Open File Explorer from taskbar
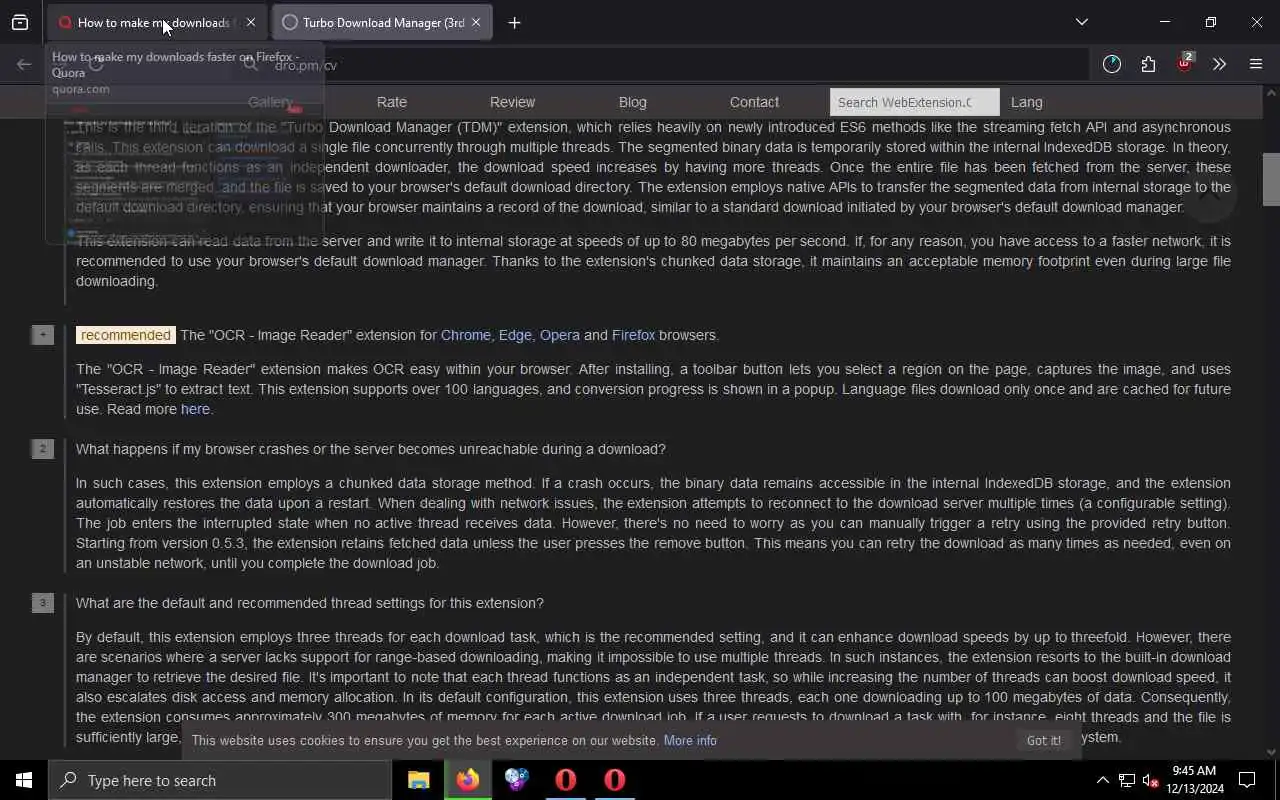Viewport: 1280px width, 800px height. tap(418, 780)
